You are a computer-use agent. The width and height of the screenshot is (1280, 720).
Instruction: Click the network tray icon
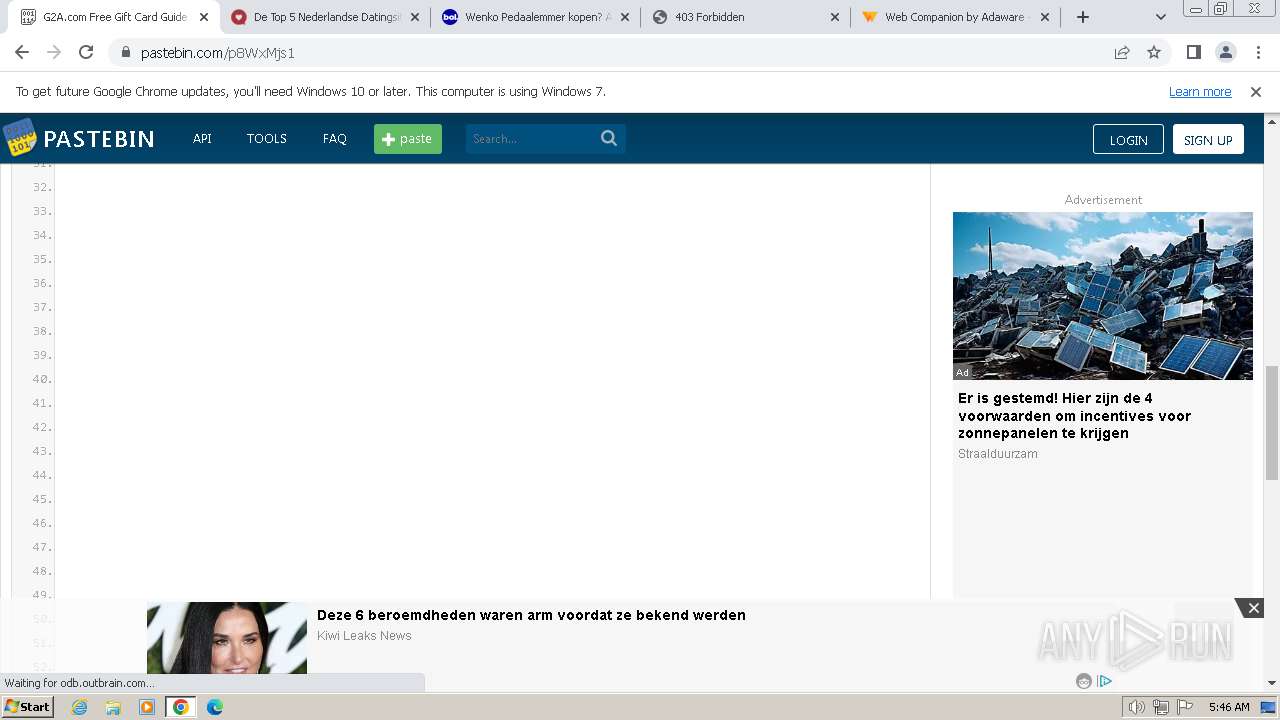pyautogui.click(x=1161, y=707)
